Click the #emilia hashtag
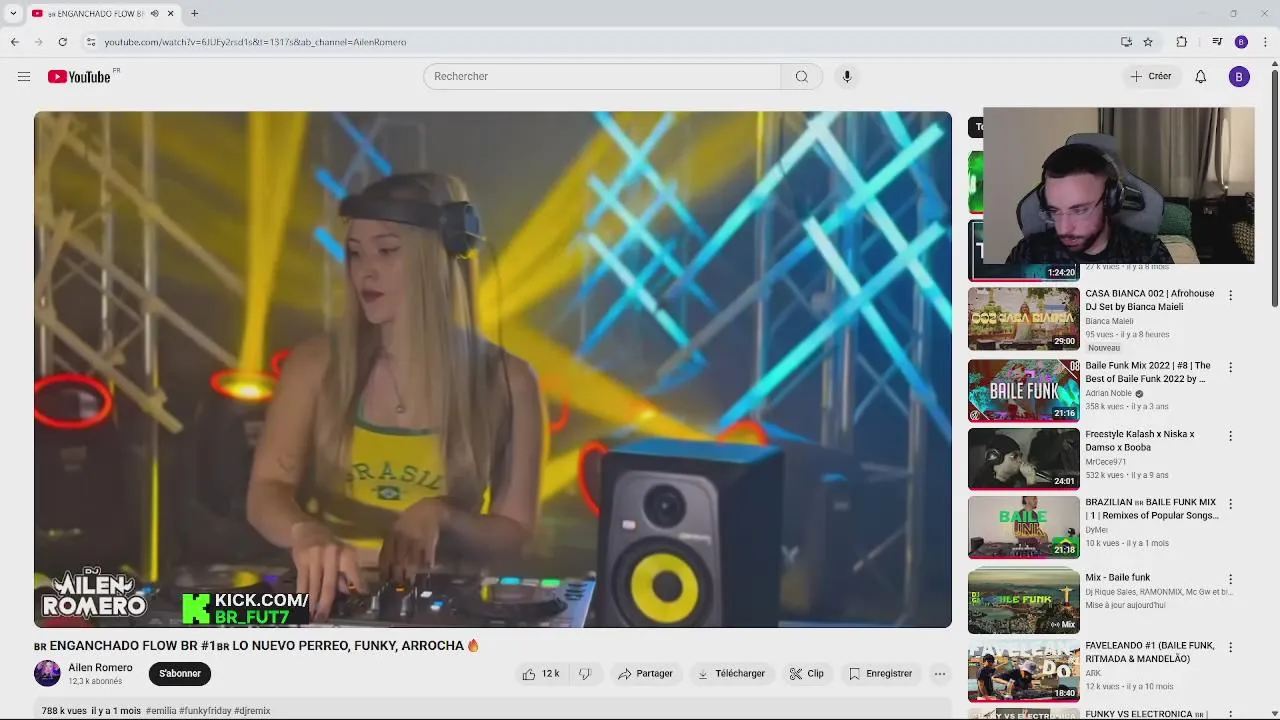The width and height of the screenshot is (1280, 720). point(160,711)
